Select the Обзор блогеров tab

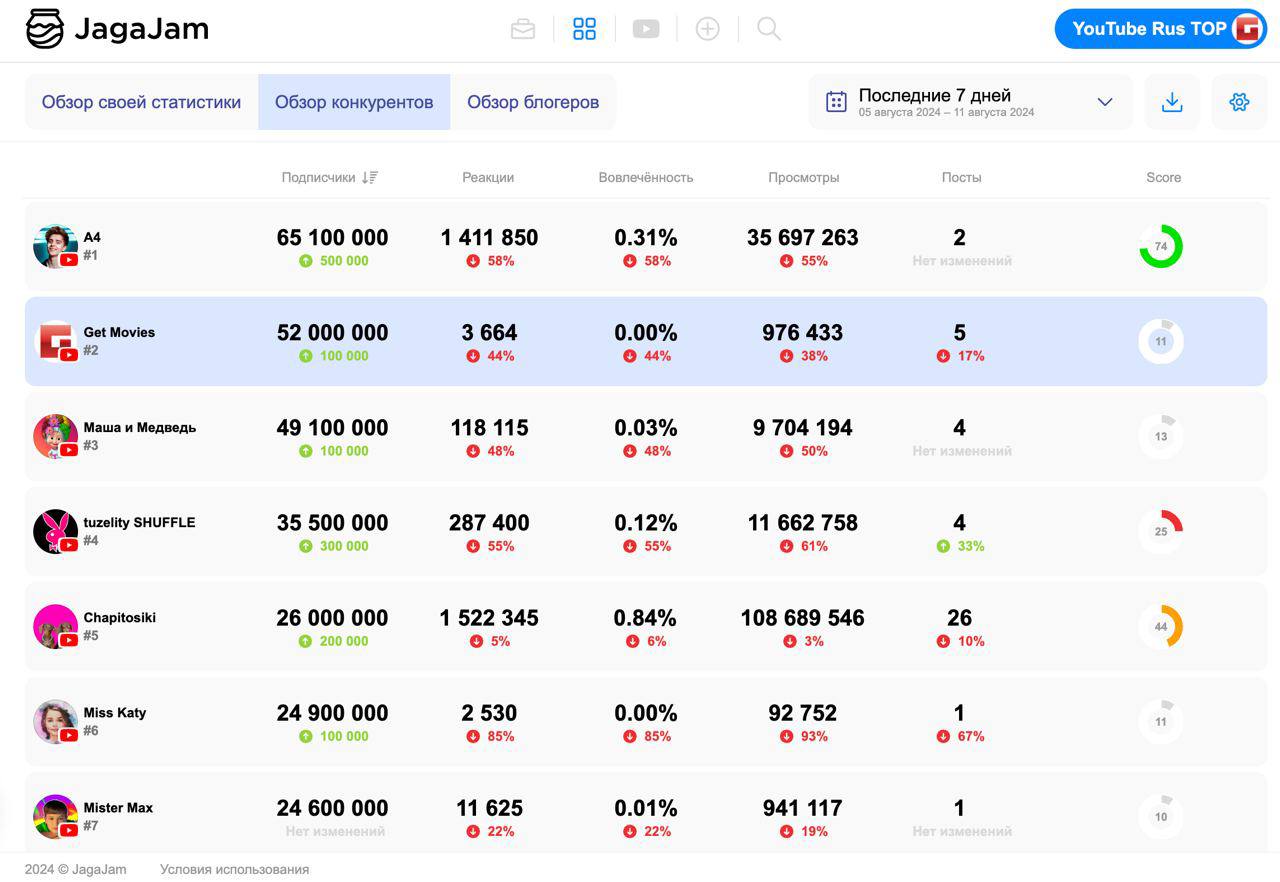pos(533,102)
